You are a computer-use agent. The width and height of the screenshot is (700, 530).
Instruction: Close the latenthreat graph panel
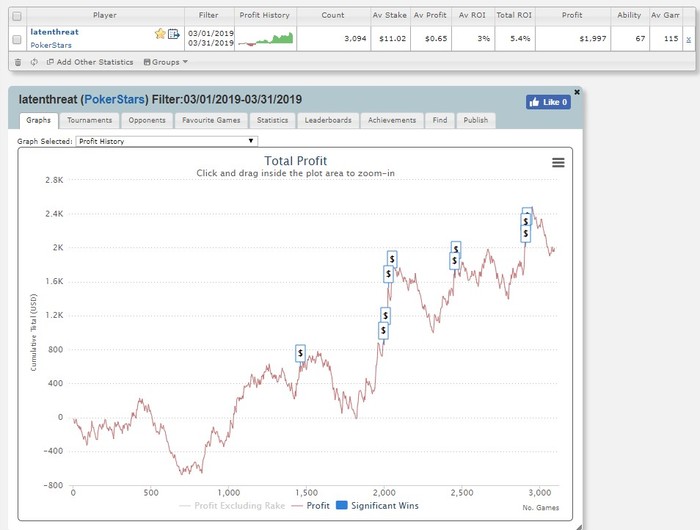click(x=577, y=92)
